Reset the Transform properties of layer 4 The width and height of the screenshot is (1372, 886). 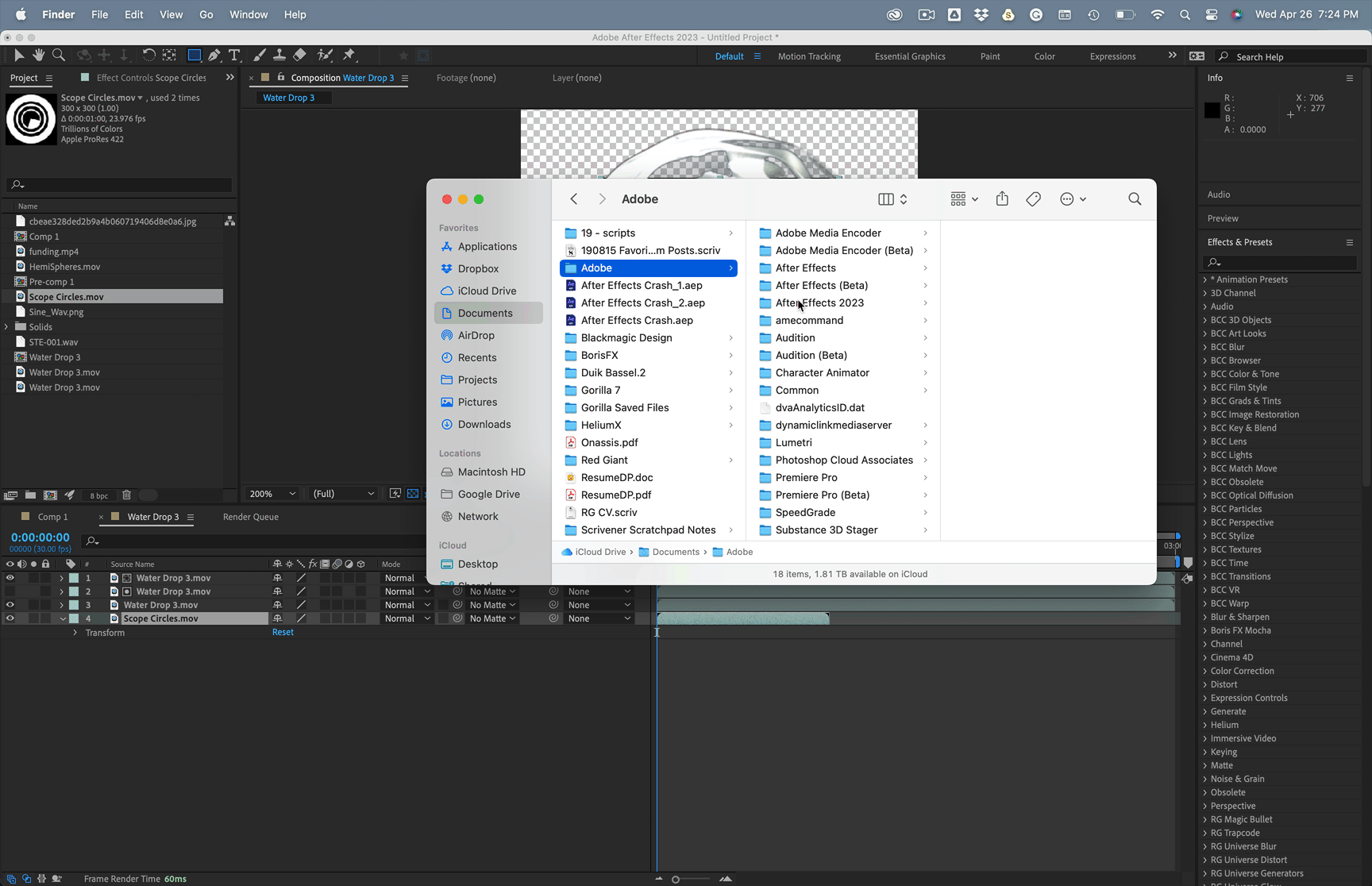[x=283, y=632]
